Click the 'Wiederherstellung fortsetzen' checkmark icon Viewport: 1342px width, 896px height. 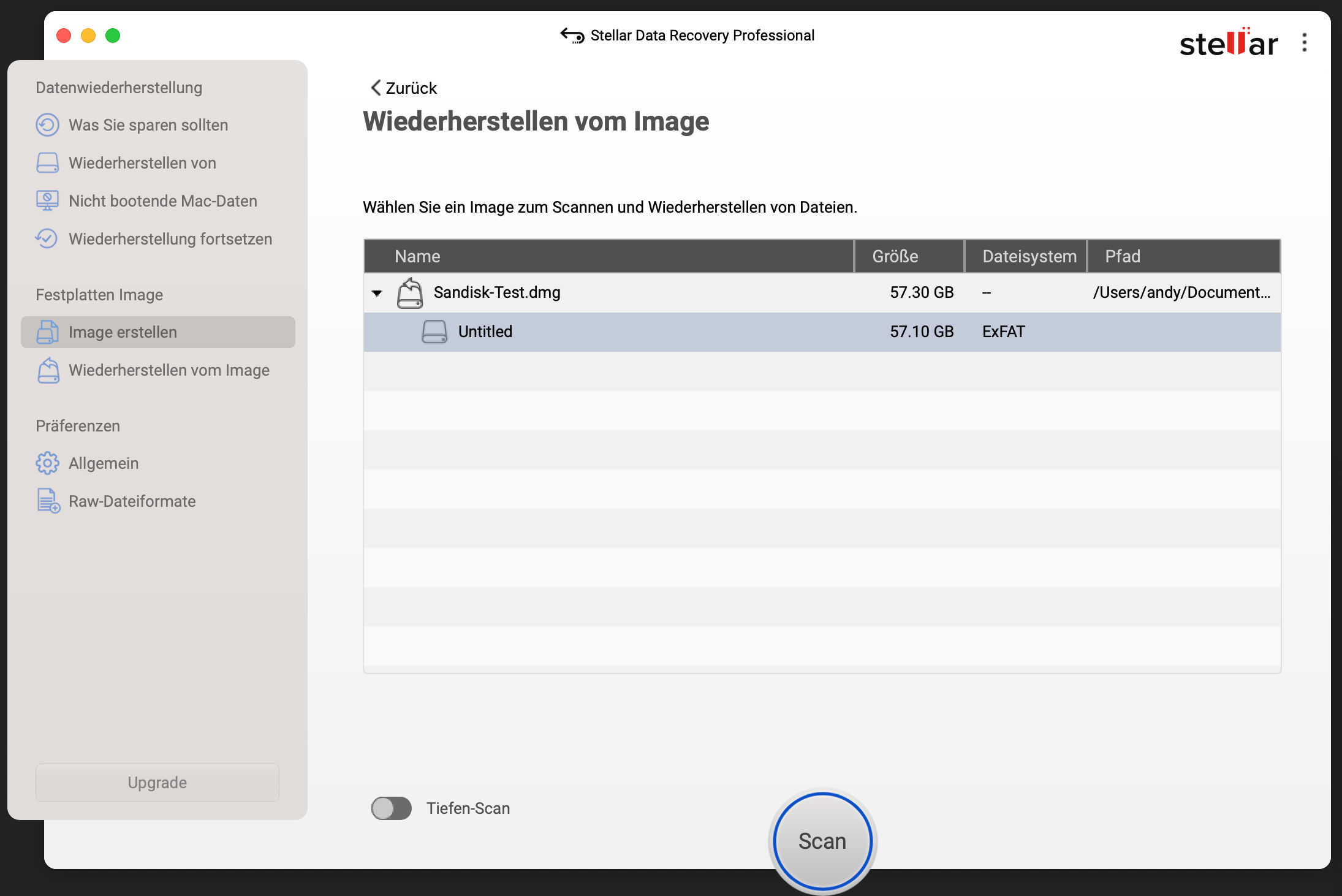coord(47,239)
